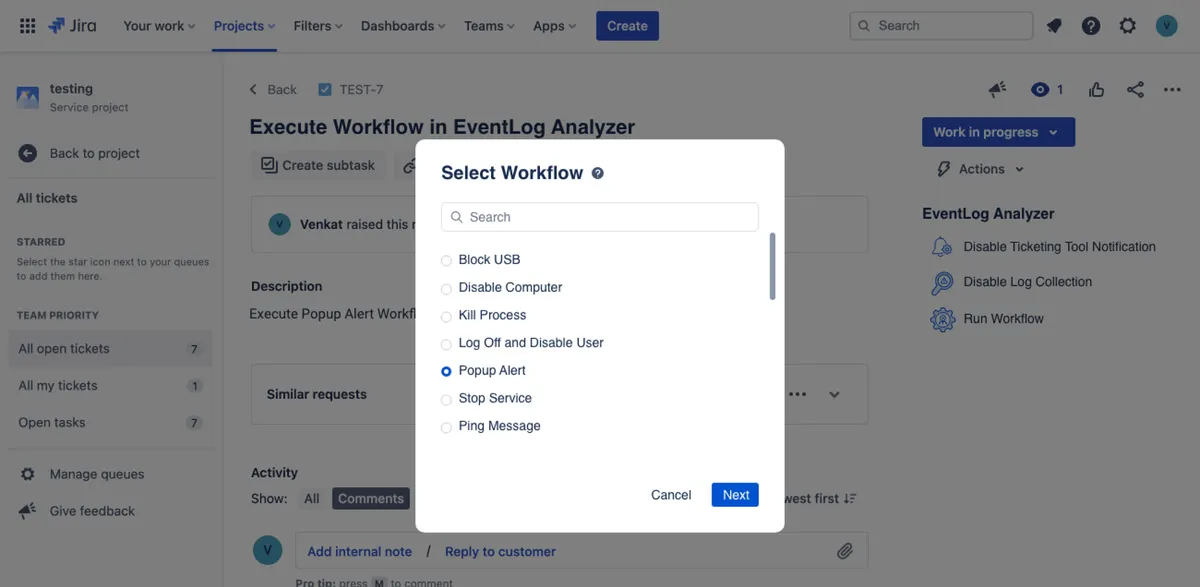Collapse the Similar requests chevron
The height and width of the screenshot is (587, 1200).
tap(834, 394)
